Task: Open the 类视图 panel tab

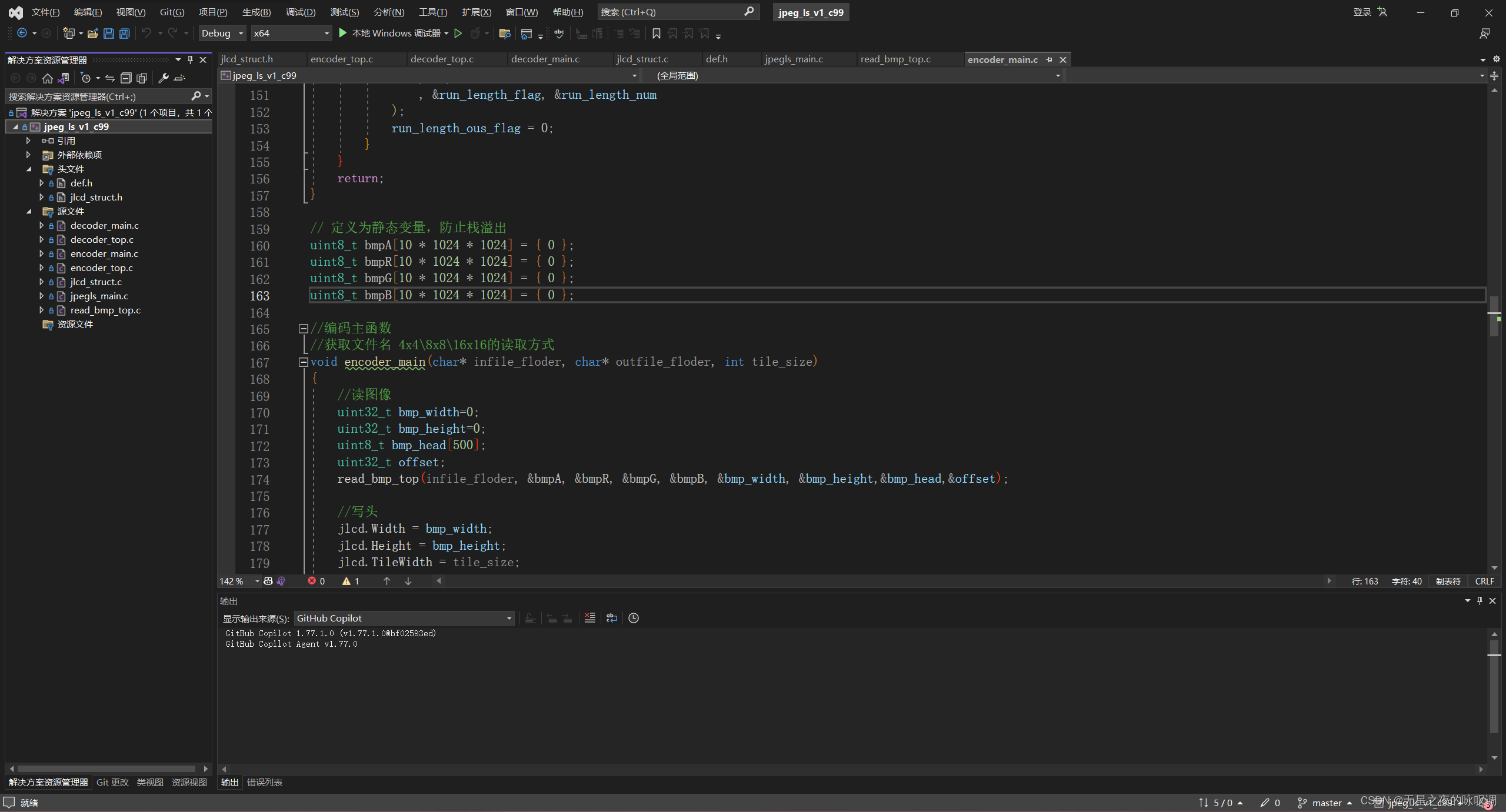Action: 150,782
